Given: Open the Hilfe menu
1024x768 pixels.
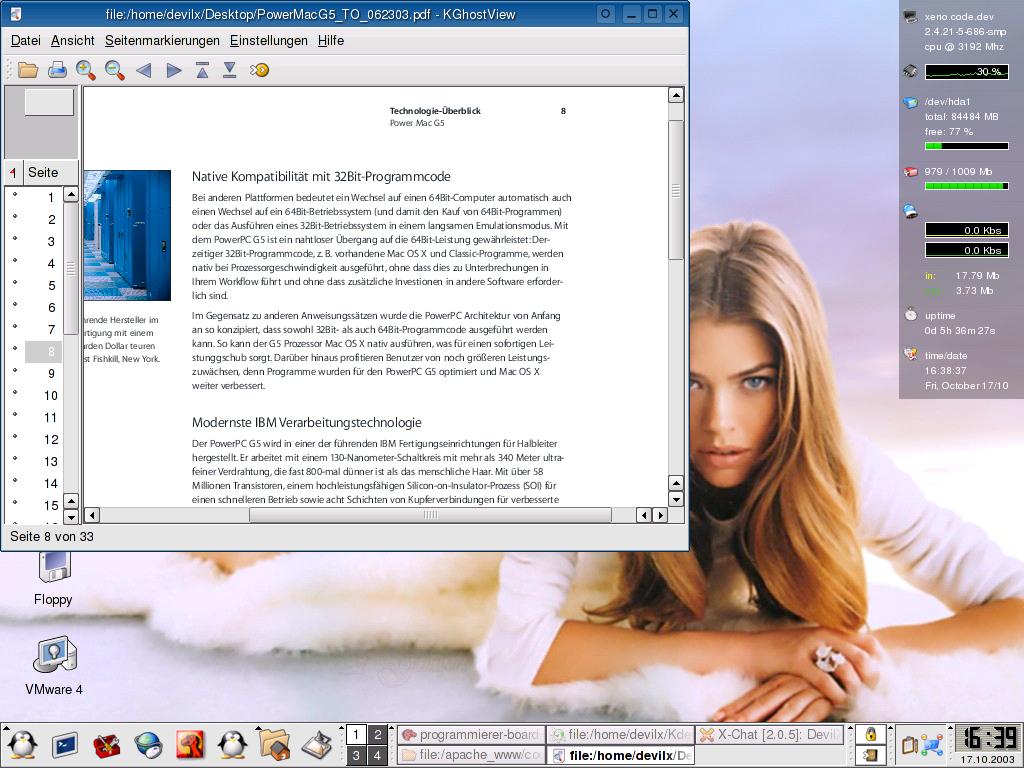Looking at the screenshot, I should pos(331,40).
